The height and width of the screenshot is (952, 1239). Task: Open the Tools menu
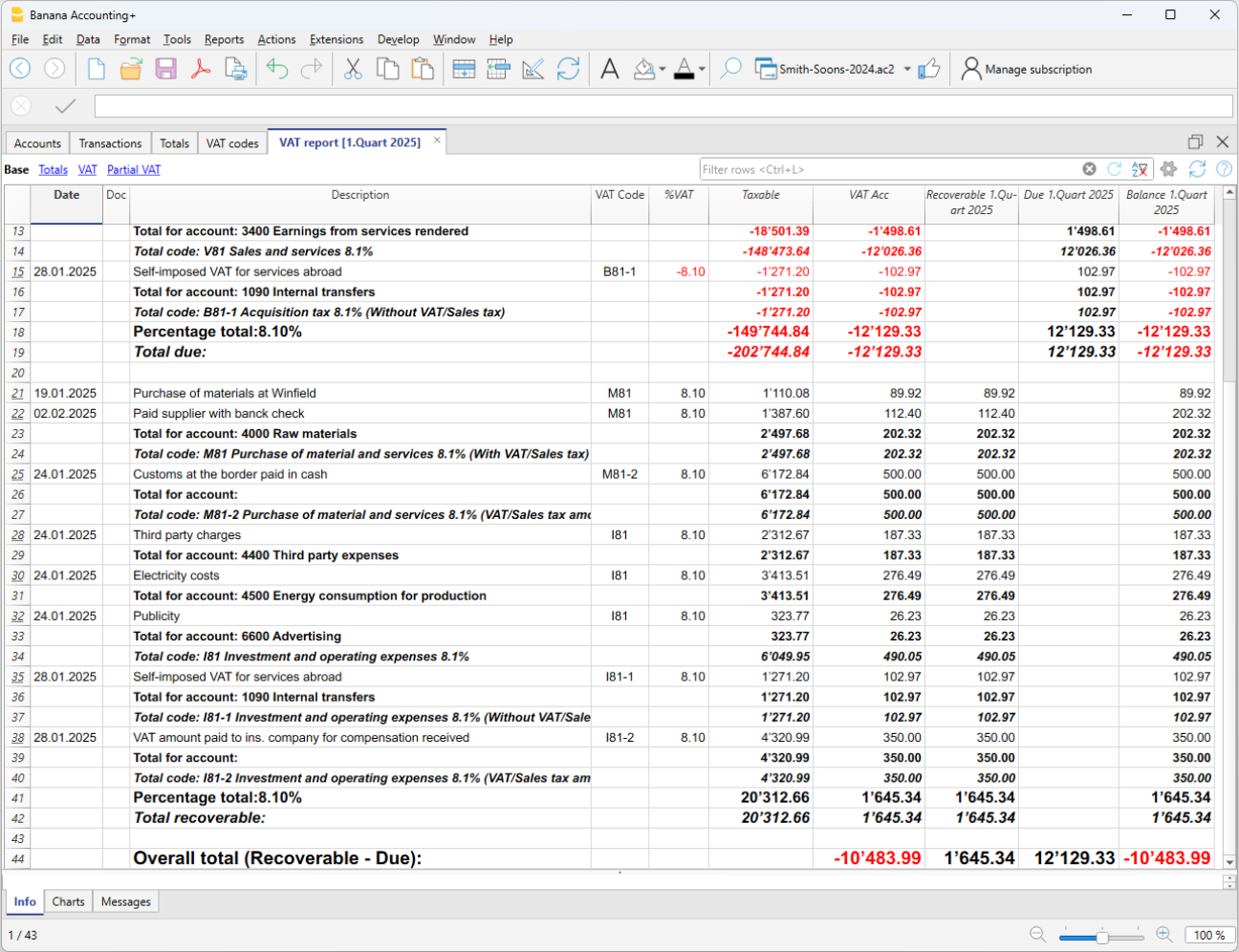pyautogui.click(x=177, y=39)
